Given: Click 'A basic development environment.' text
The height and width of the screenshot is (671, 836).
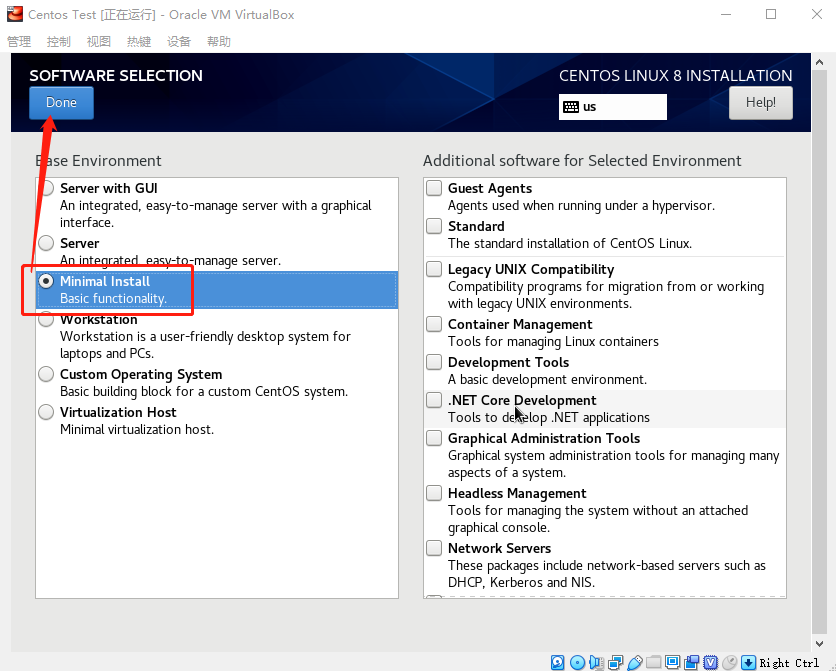Looking at the screenshot, I should [547, 379].
